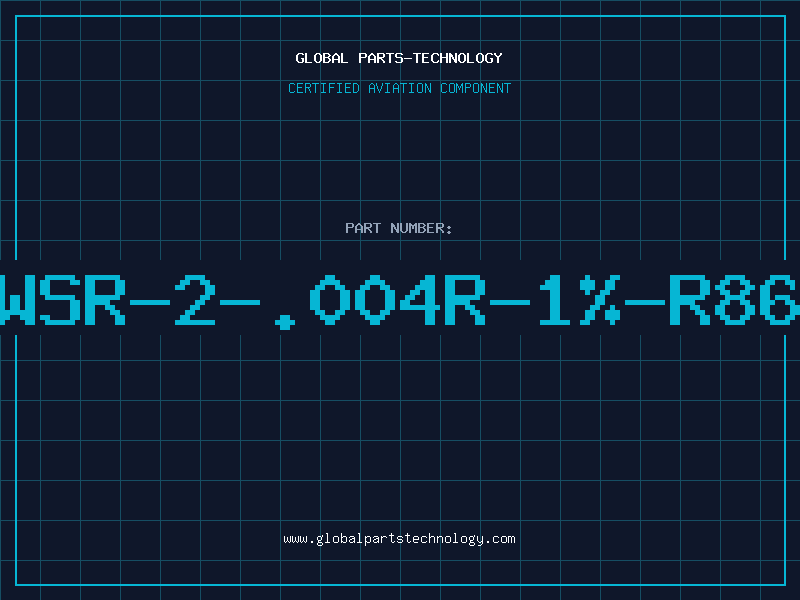Click the PART NUMBER: label

tap(399, 228)
